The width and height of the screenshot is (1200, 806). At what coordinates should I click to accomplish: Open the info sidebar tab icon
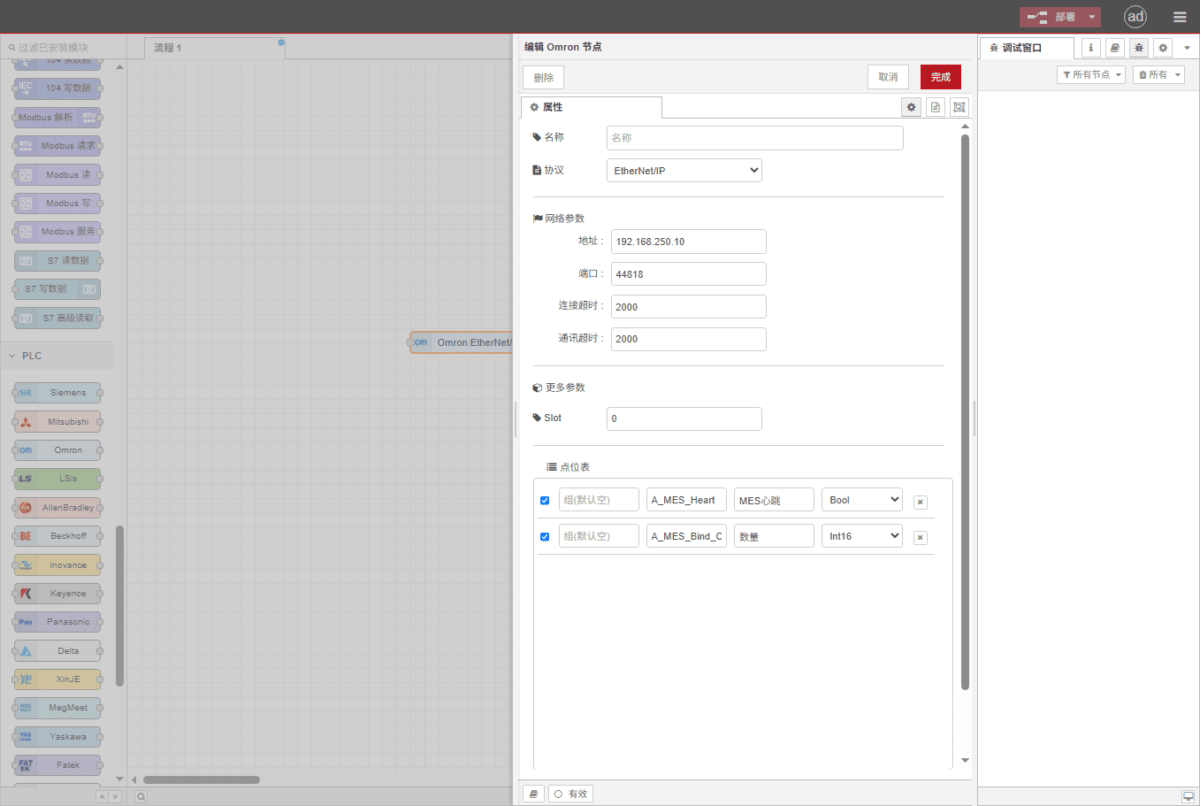1090,48
